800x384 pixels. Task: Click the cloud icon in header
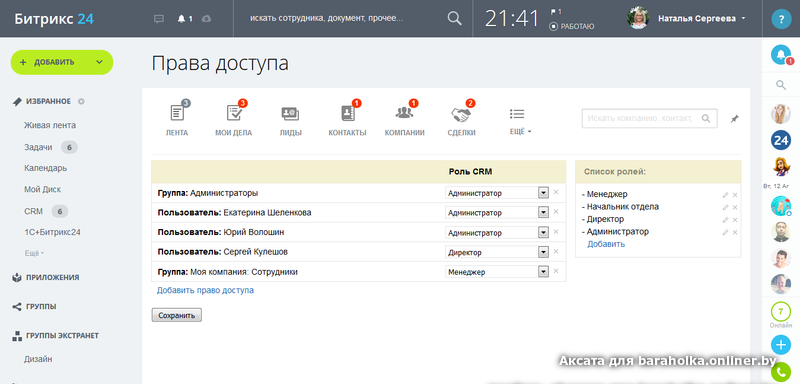tap(207, 19)
